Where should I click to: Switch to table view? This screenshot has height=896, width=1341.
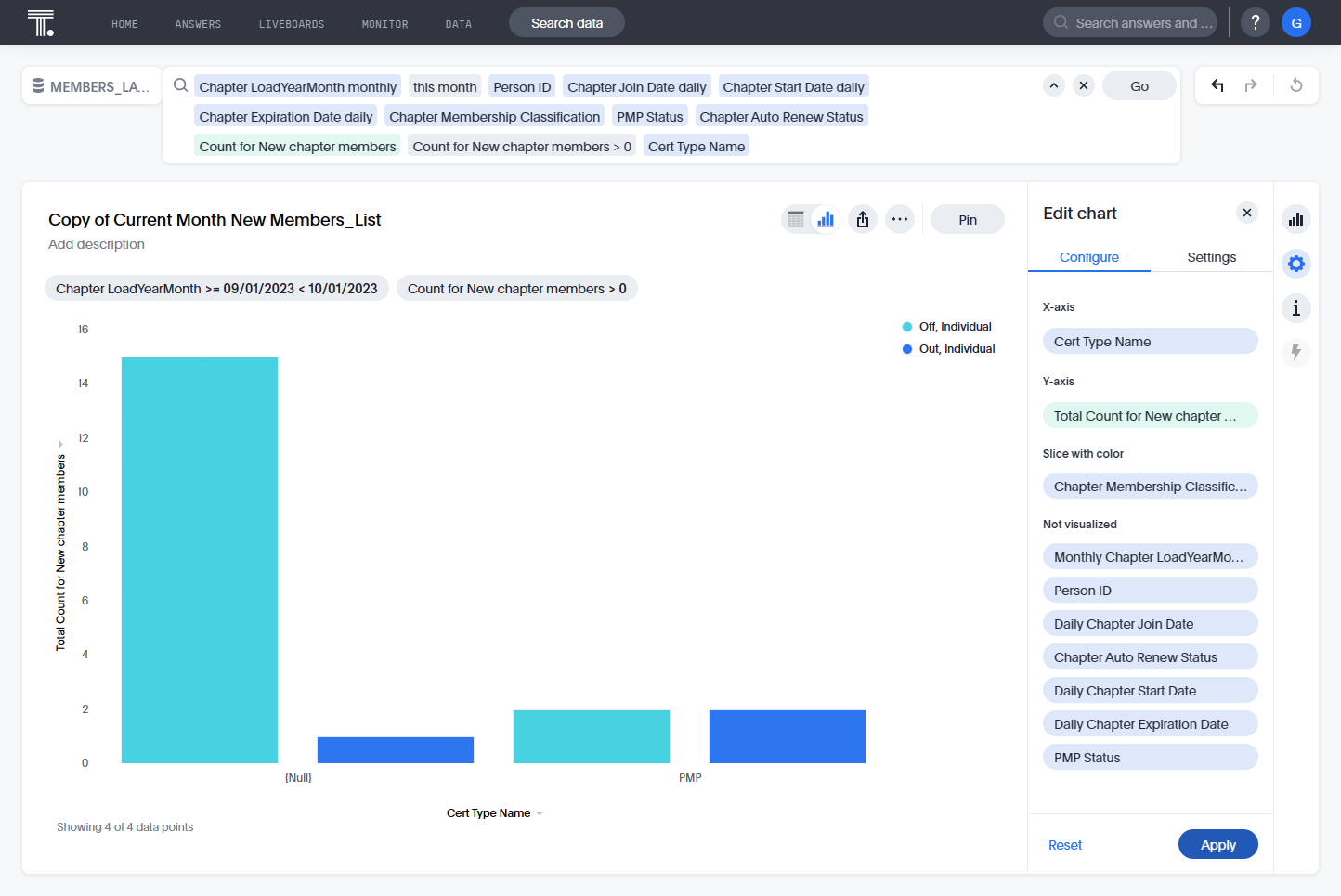tap(796, 219)
